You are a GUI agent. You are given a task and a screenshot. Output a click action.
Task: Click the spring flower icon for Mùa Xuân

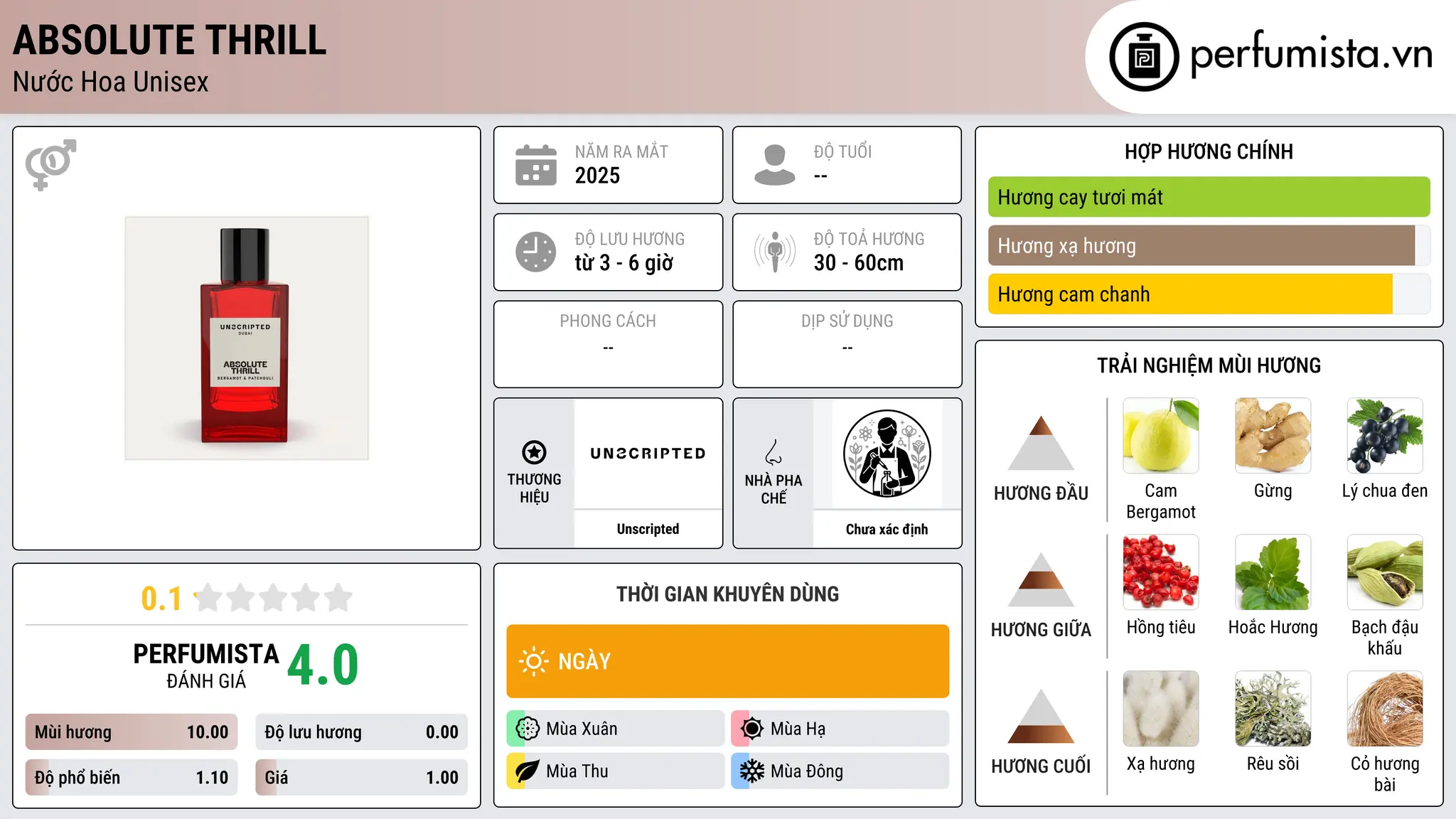coord(528,729)
